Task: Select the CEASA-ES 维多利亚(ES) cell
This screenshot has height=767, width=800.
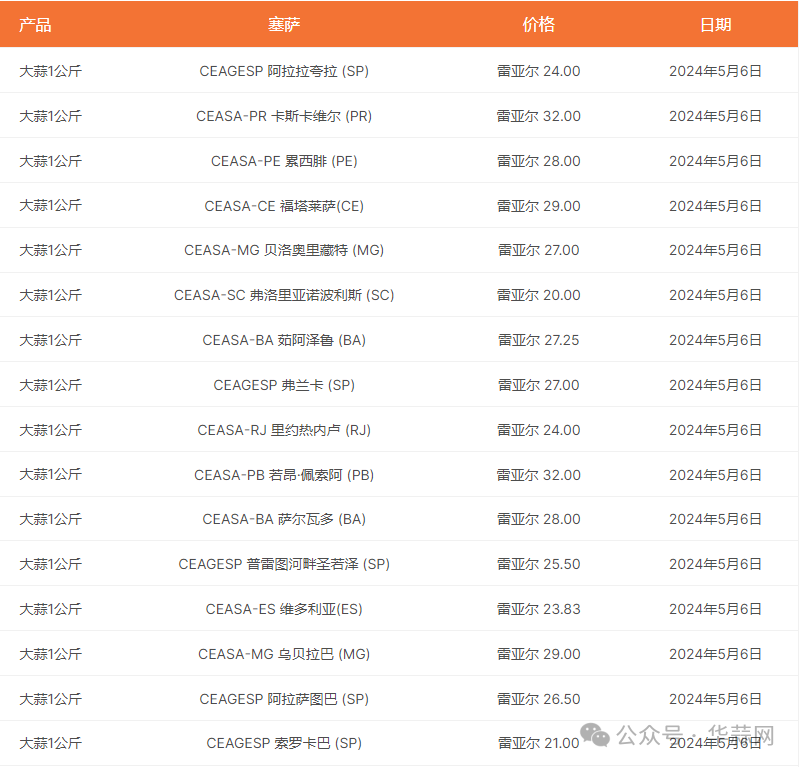Action: (x=284, y=609)
